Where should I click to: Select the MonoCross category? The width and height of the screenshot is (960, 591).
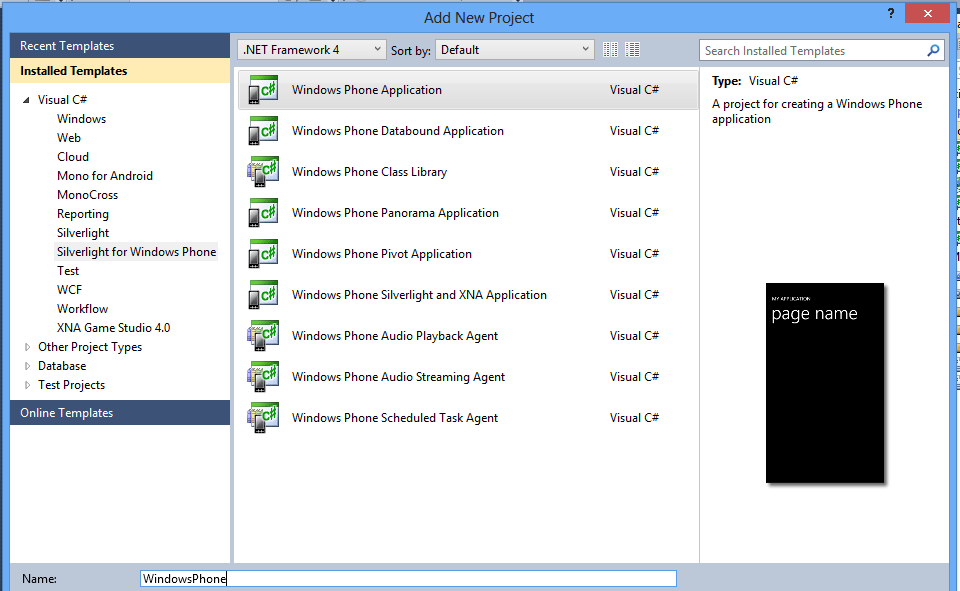pos(87,195)
